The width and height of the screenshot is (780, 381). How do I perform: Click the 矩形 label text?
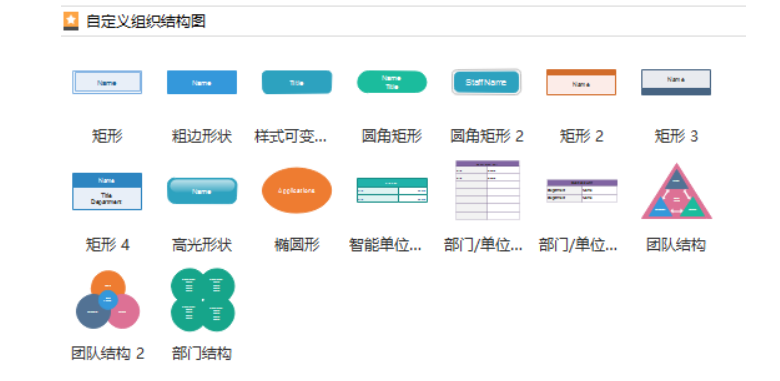107,136
